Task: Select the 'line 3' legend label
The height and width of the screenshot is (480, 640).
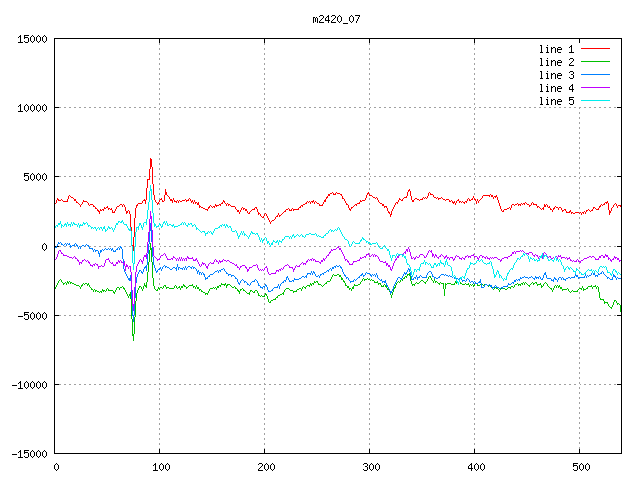Action: click(x=556, y=75)
